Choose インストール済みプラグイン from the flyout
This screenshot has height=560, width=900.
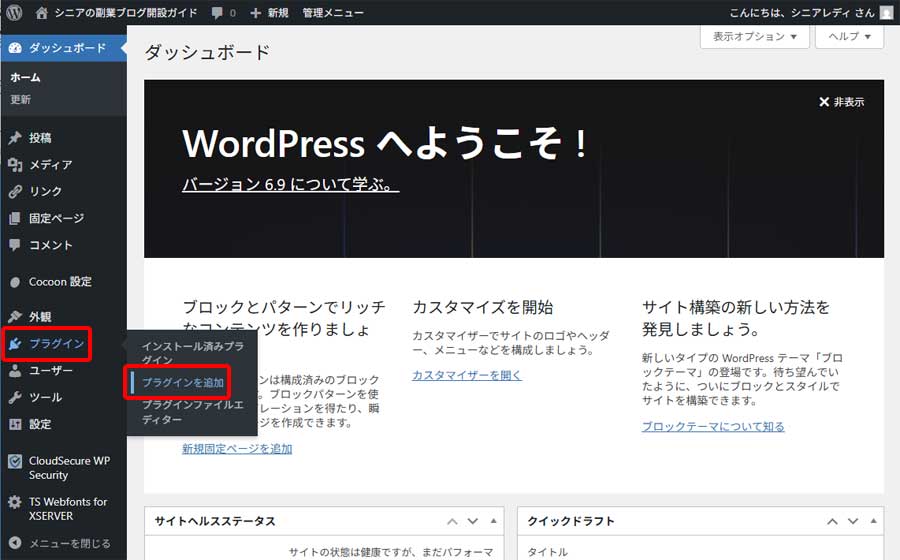pyautogui.click(x=193, y=353)
